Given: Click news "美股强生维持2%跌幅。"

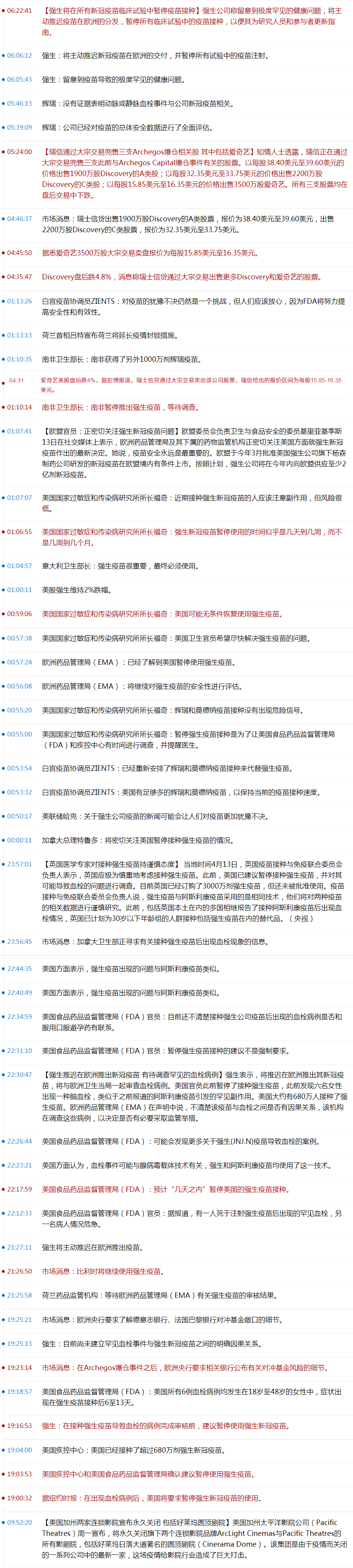Looking at the screenshot, I should click(77, 590).
